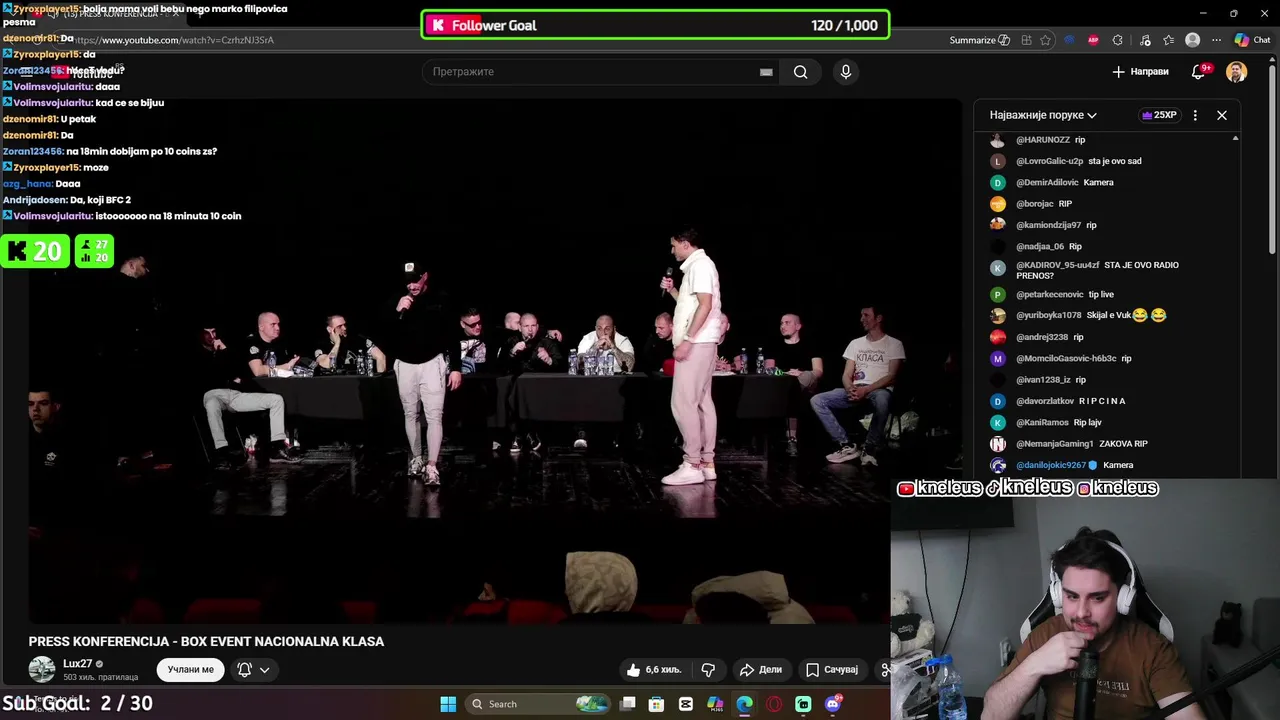Expand the Најважније поруке chat filter dropdown

pos(1043,115)
